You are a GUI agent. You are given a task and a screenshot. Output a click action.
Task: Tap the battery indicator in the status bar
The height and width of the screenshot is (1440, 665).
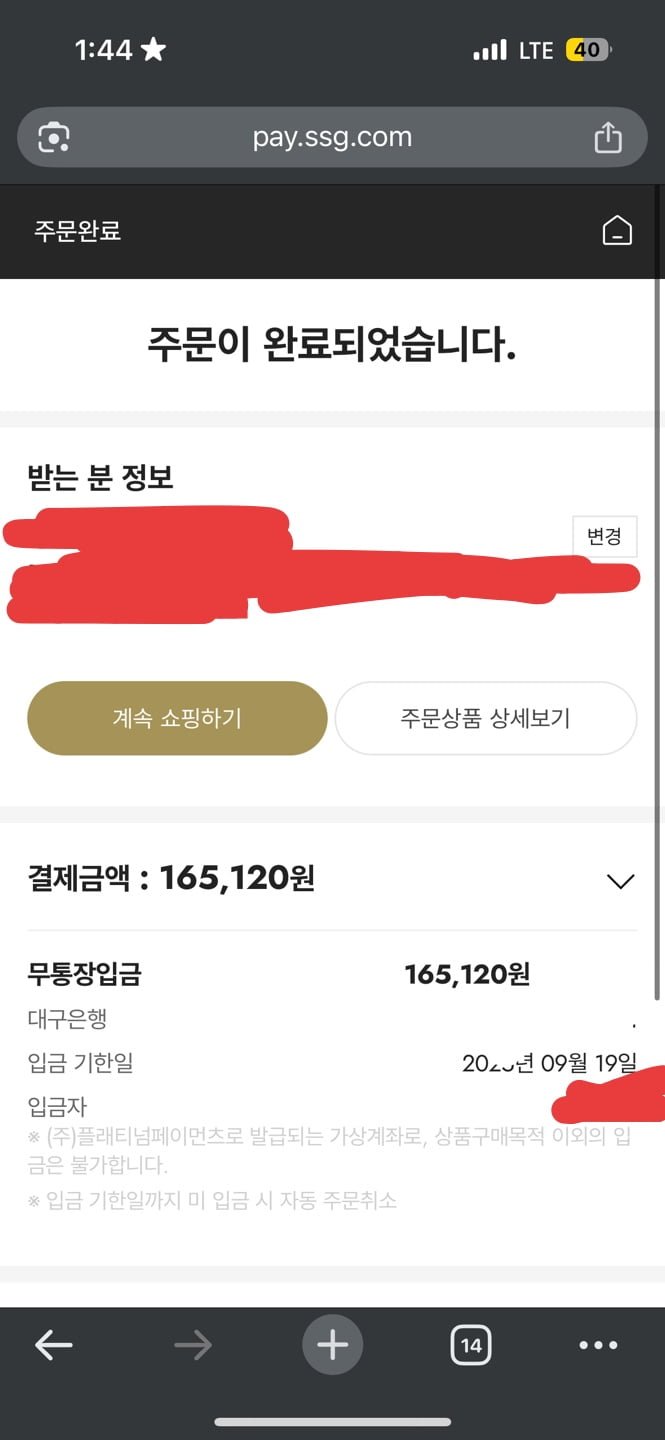588,50
